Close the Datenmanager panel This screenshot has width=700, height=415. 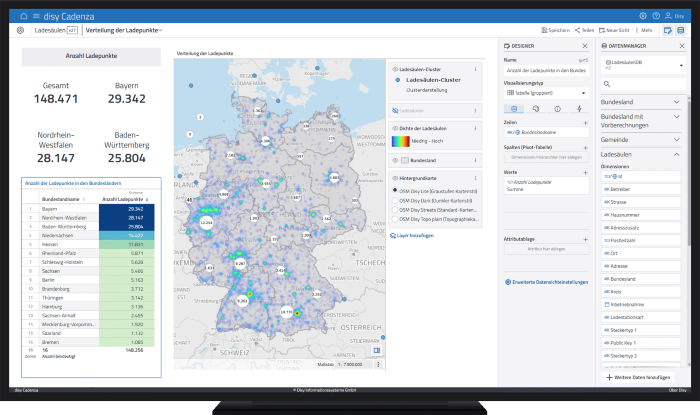point(682,46)
